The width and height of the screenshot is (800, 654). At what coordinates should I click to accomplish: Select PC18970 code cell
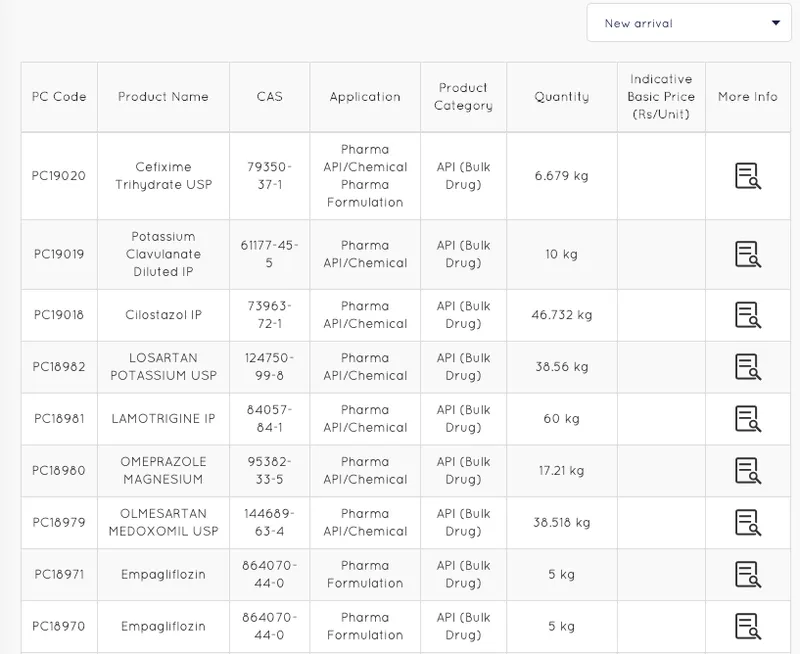59,626
